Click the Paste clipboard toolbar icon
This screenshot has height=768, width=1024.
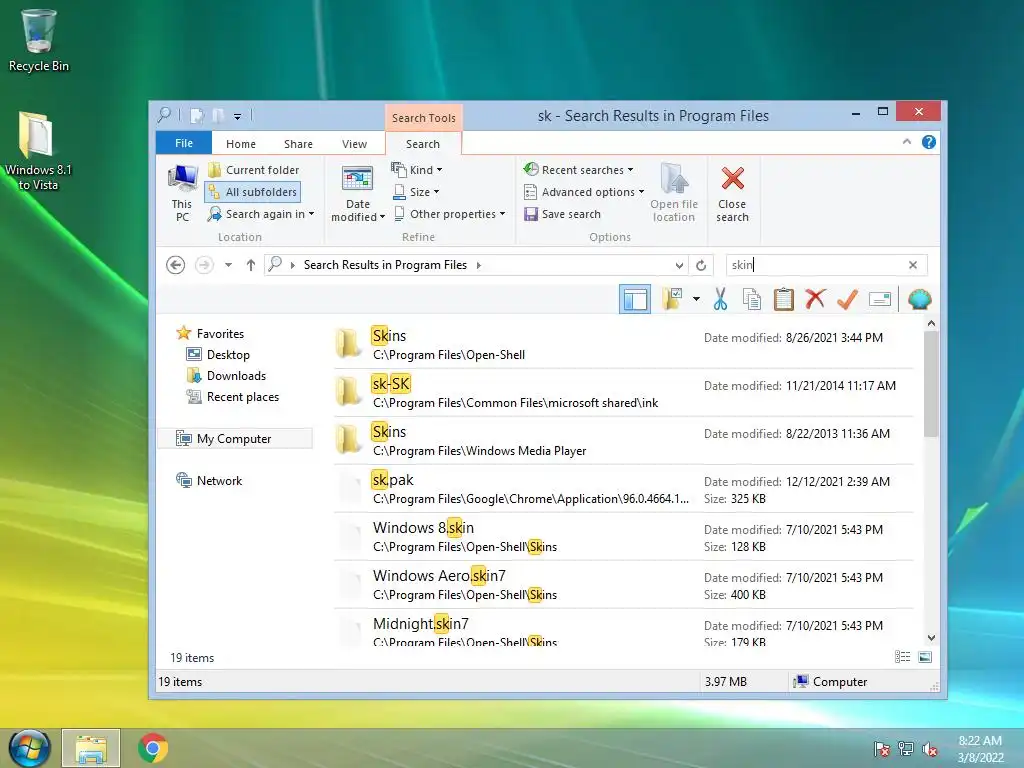[x=784, y=299]
